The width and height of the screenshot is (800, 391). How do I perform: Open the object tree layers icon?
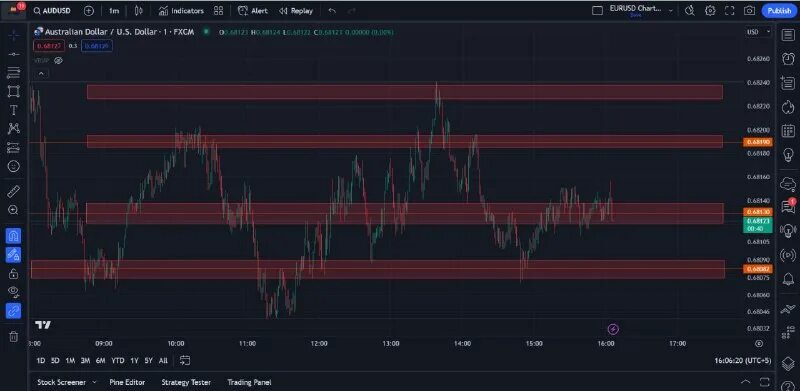pos(788,363)
